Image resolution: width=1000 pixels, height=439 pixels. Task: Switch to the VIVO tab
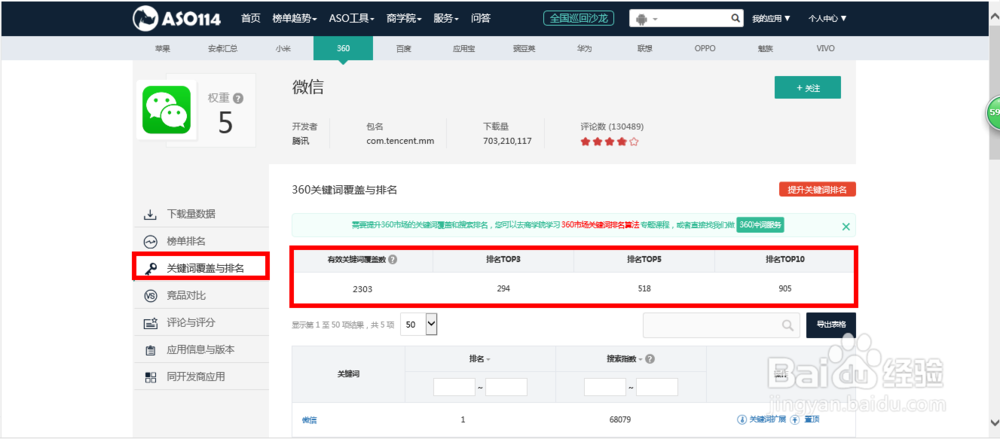[x=825, y=48]
